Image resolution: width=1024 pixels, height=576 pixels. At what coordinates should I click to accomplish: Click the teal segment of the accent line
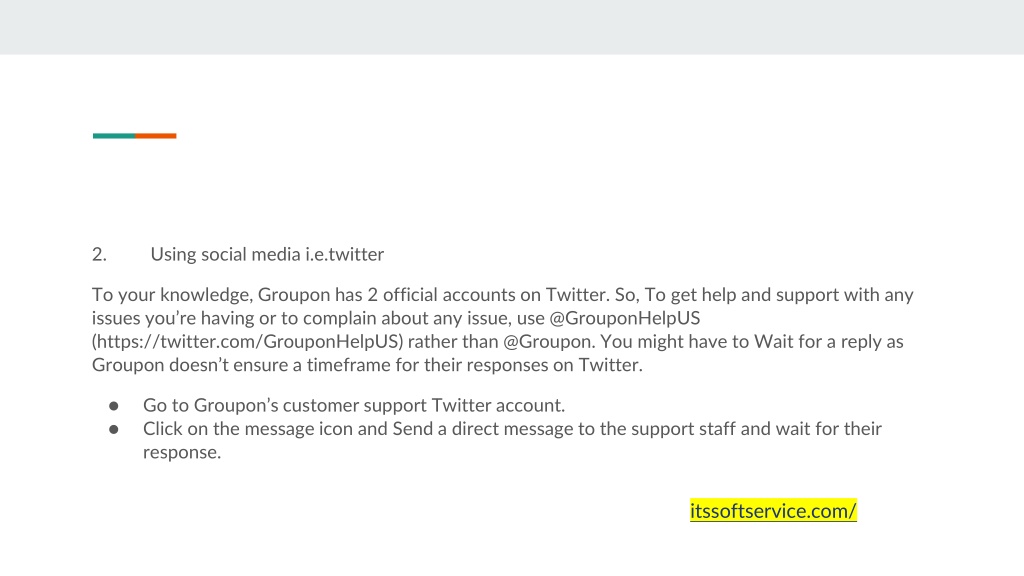tap(114, 136)
